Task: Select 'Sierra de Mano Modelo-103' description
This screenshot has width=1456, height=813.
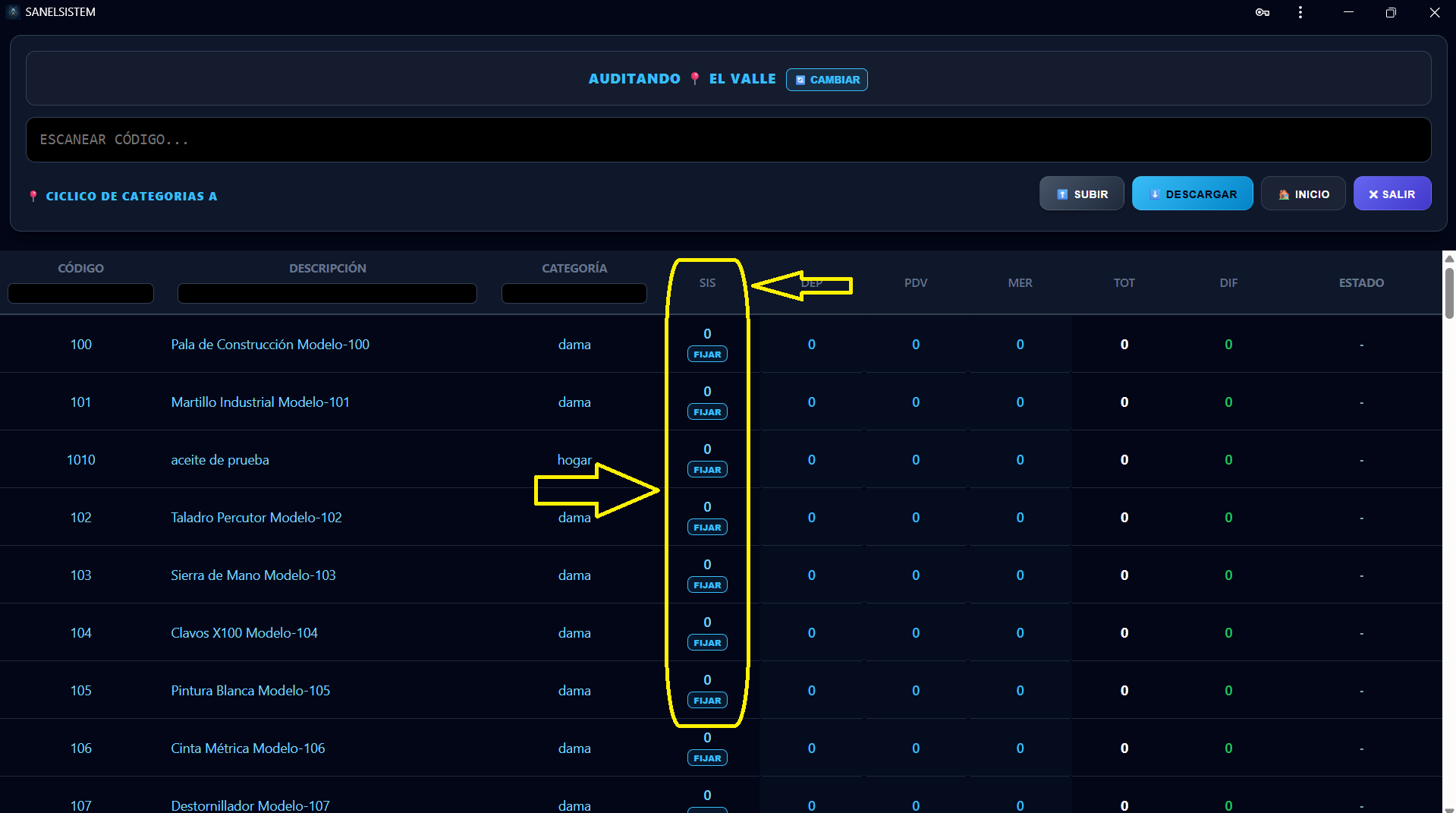Action: [253, 575]
